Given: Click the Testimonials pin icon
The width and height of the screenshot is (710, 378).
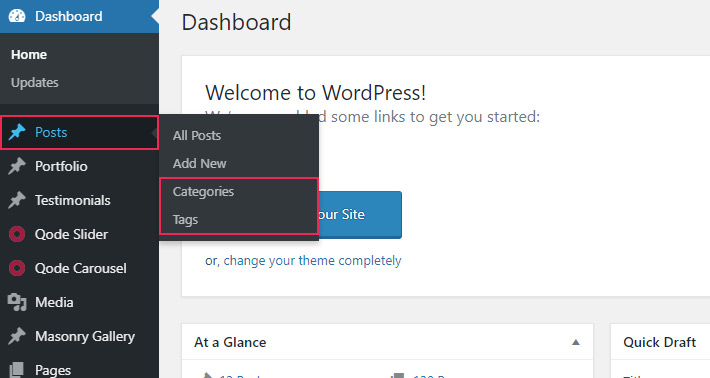Looking at the screenshot, I should point(17,200).
